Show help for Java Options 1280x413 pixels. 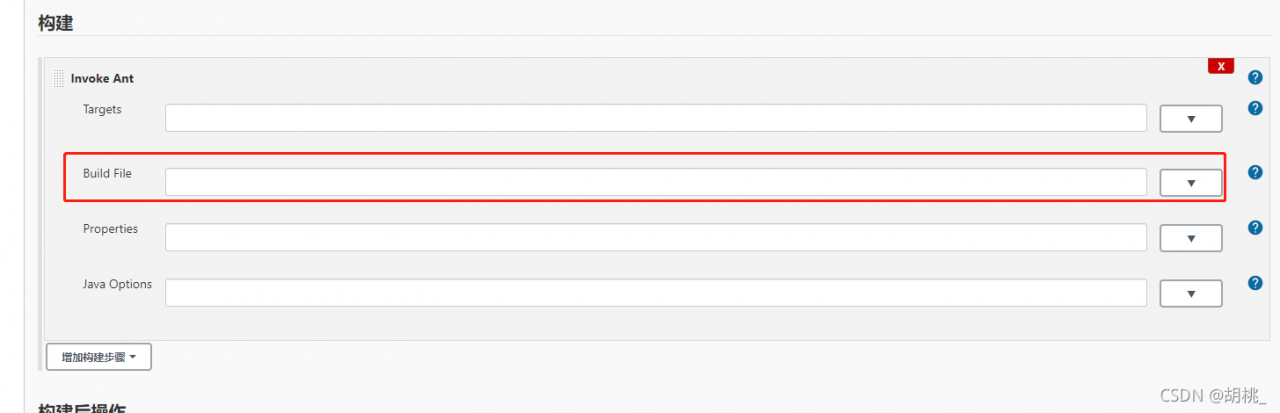tap(1255, 283)
